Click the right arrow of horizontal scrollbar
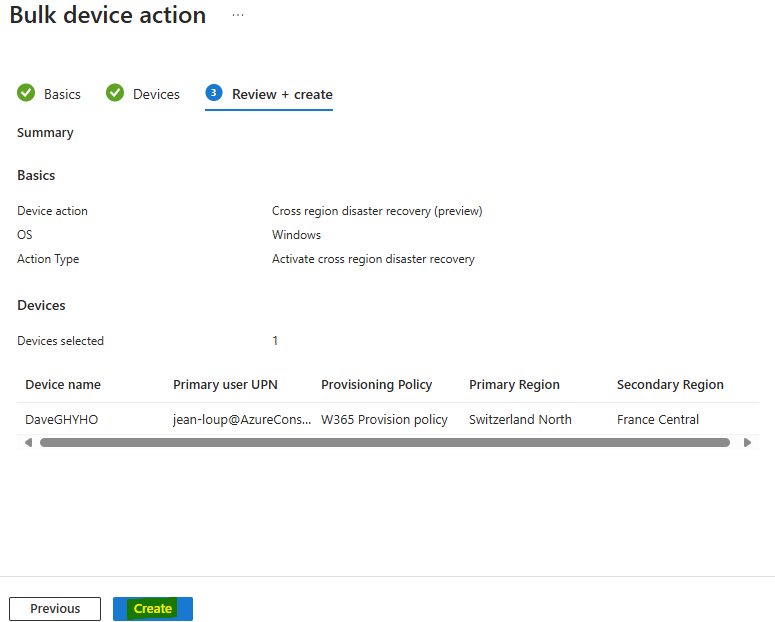775x622 pixels. (747, 443)
